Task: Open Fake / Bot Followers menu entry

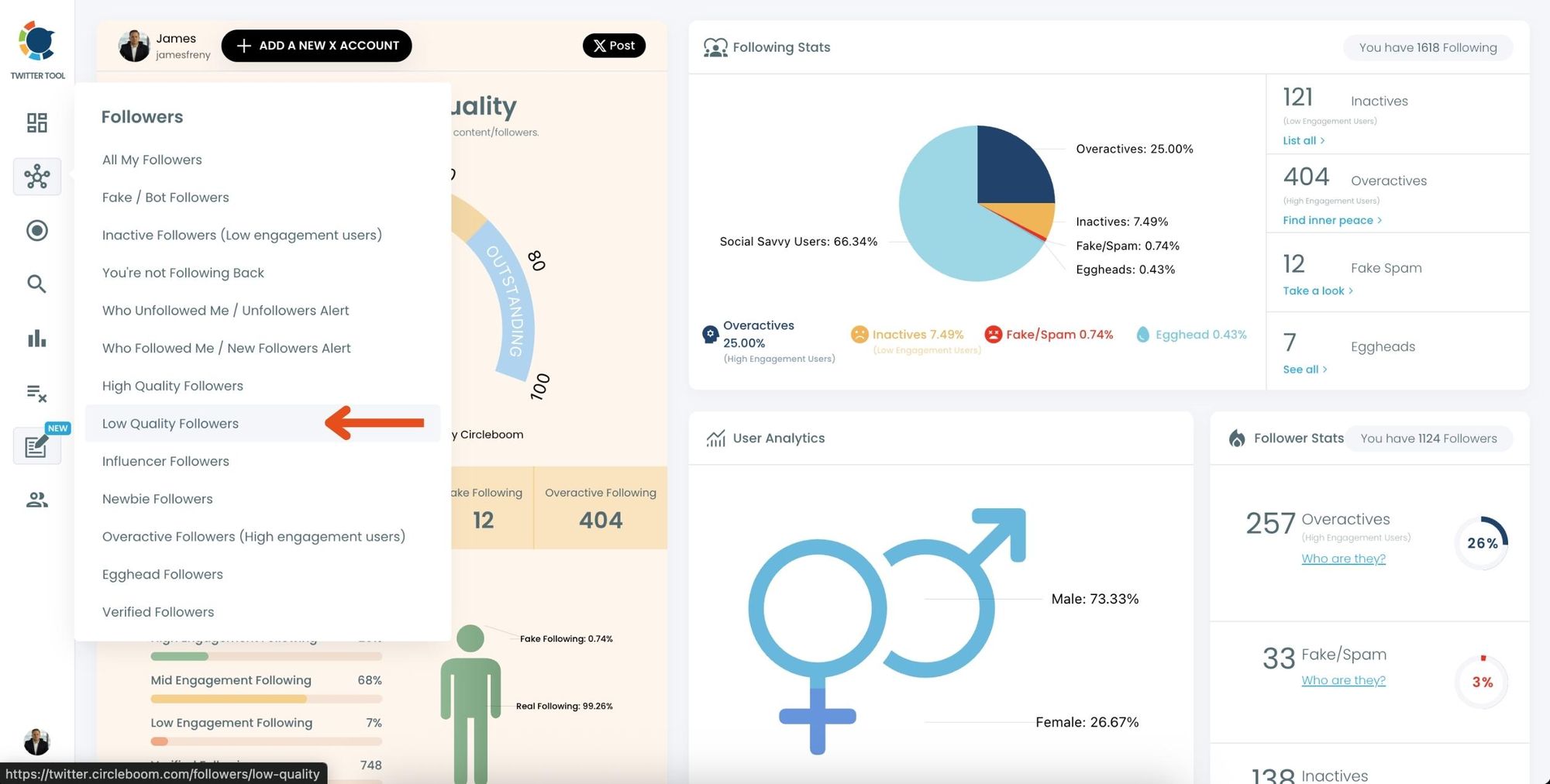Action: [x=165, y=198]
